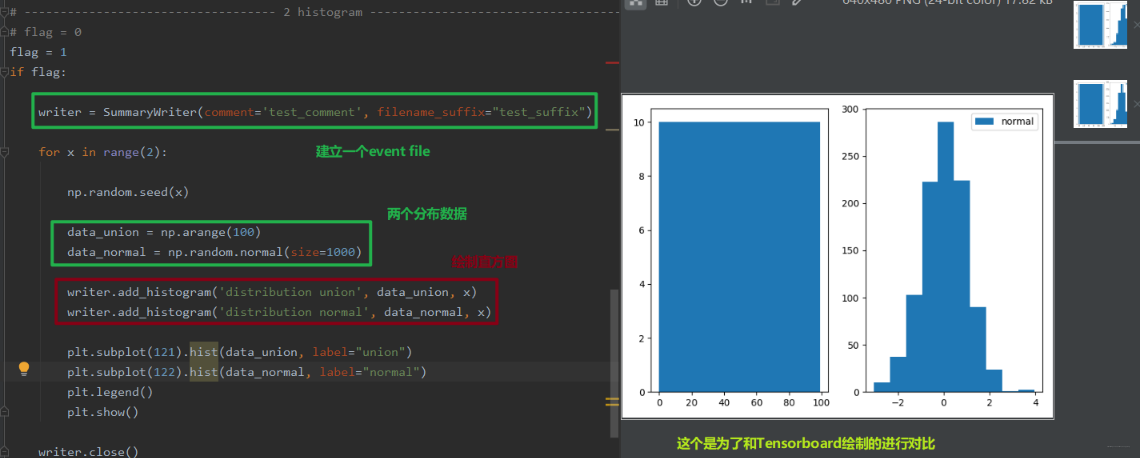Click the editor's vertical scrollbar thumb
1140x458 pixels.
615,363
